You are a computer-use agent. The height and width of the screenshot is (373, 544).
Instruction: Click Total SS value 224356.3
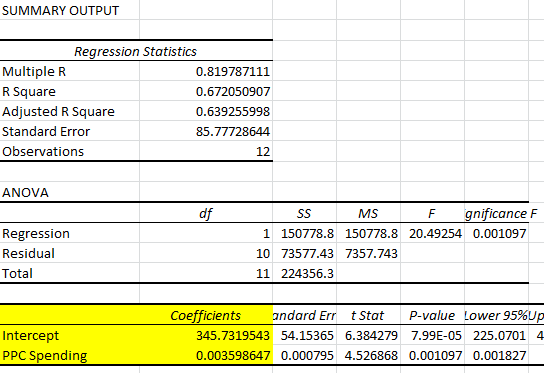(304, 273)
